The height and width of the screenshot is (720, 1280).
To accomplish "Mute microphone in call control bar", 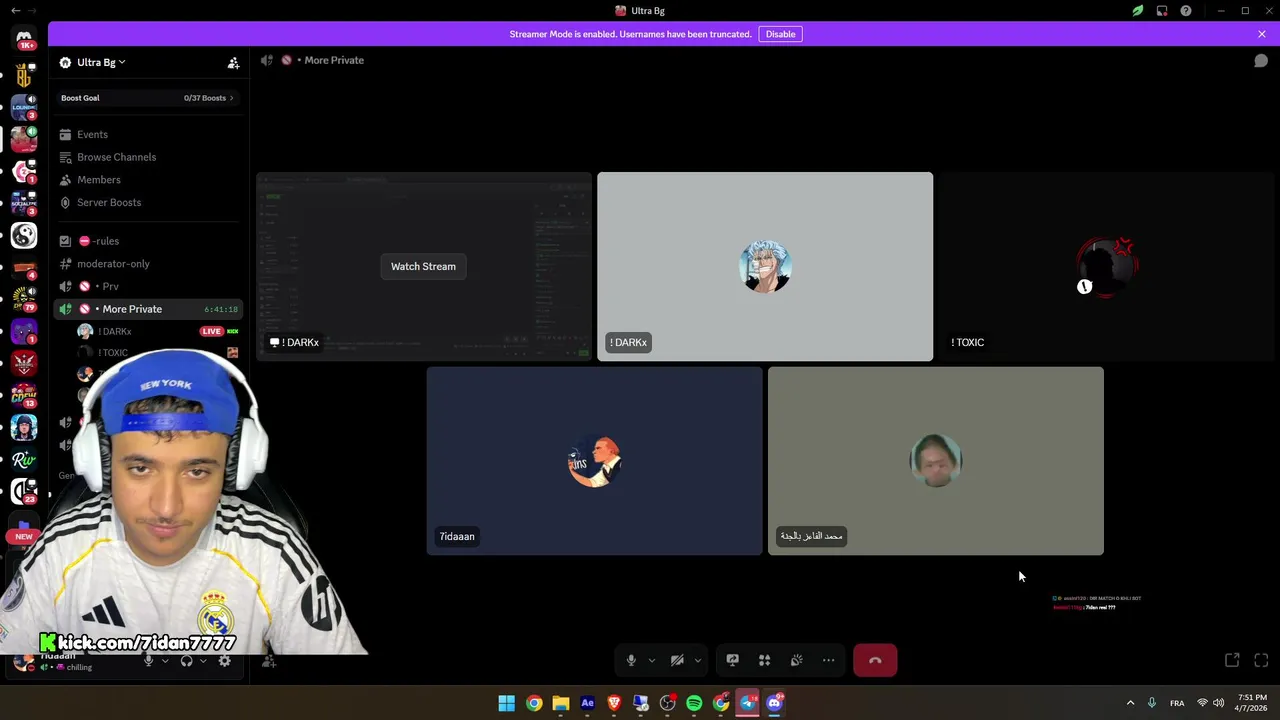I will pyautogui.click(x=631, y=660).
